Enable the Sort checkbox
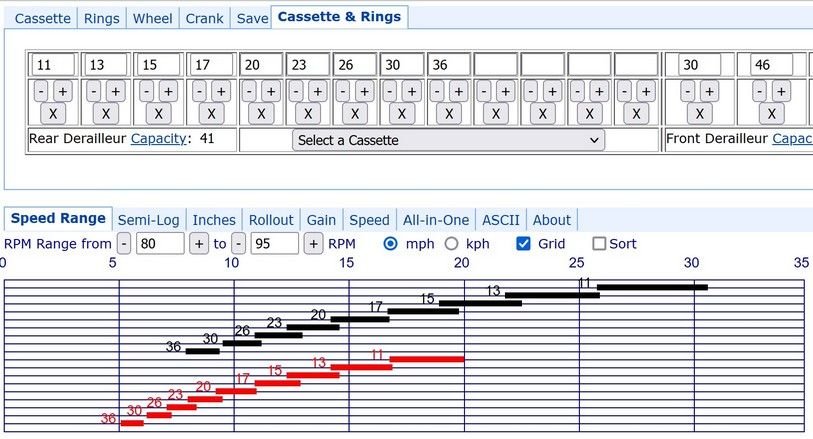813x439 pixels. pos(599,243)
